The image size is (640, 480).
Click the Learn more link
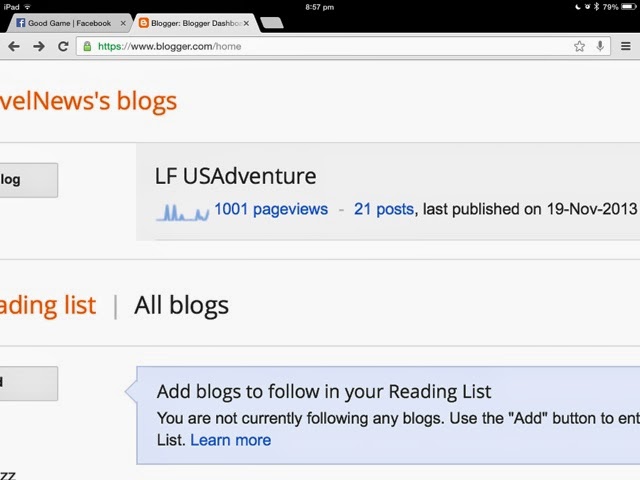[x=230, y=440]
